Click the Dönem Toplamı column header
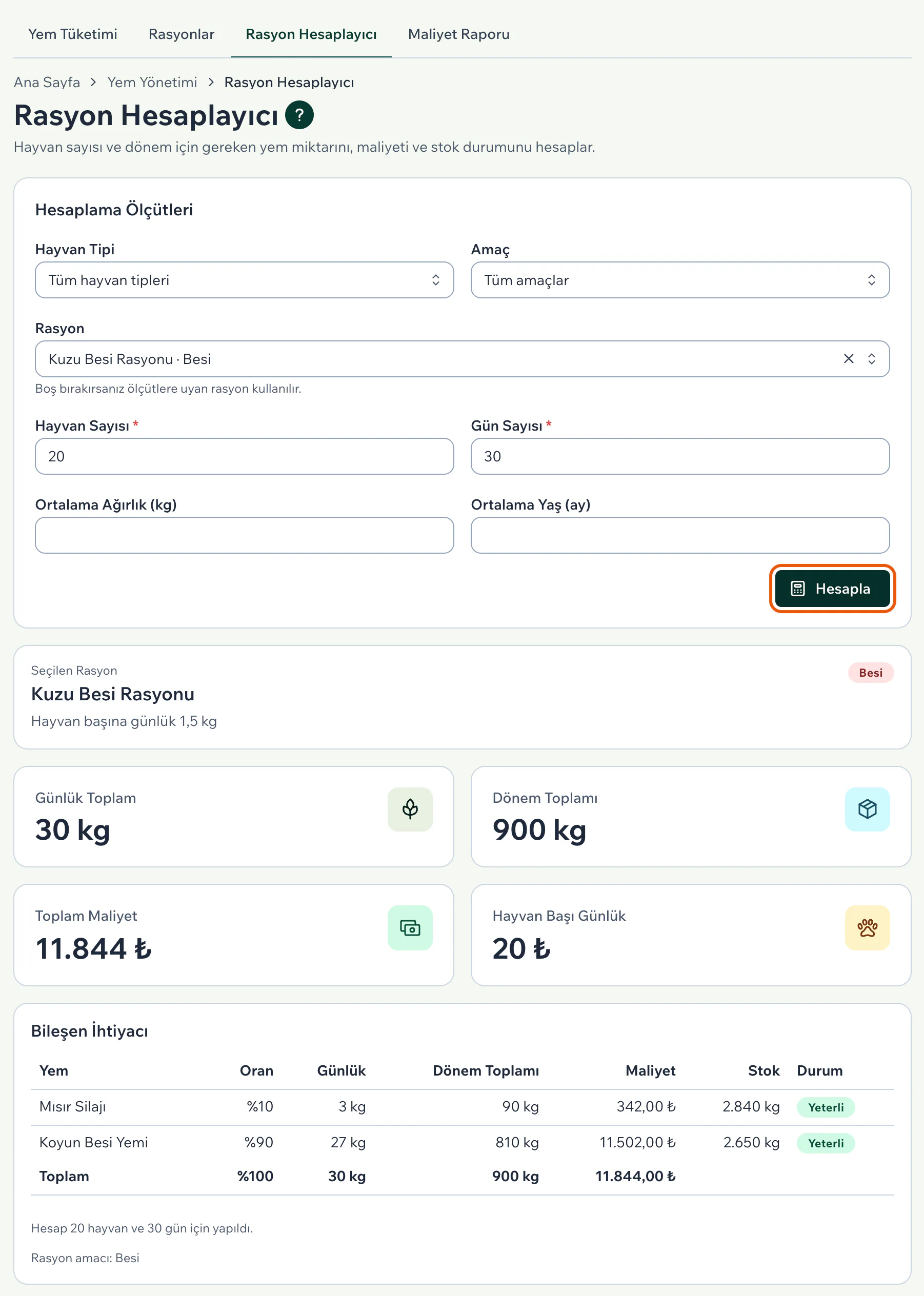The width and height of the screenshot is (924, 1296). 486,1071
